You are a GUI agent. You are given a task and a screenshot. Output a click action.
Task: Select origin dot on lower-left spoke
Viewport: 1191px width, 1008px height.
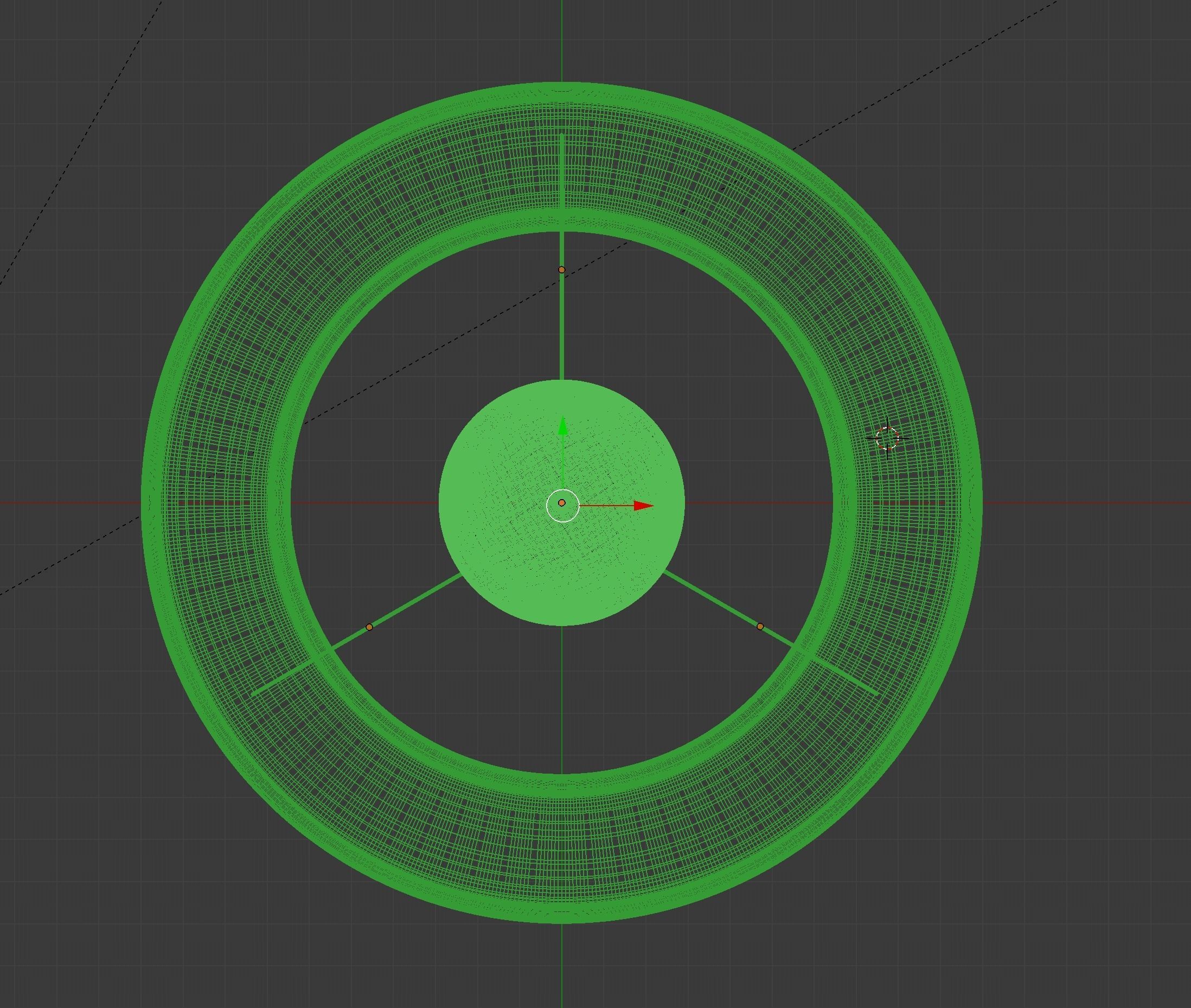coord(369,628)
